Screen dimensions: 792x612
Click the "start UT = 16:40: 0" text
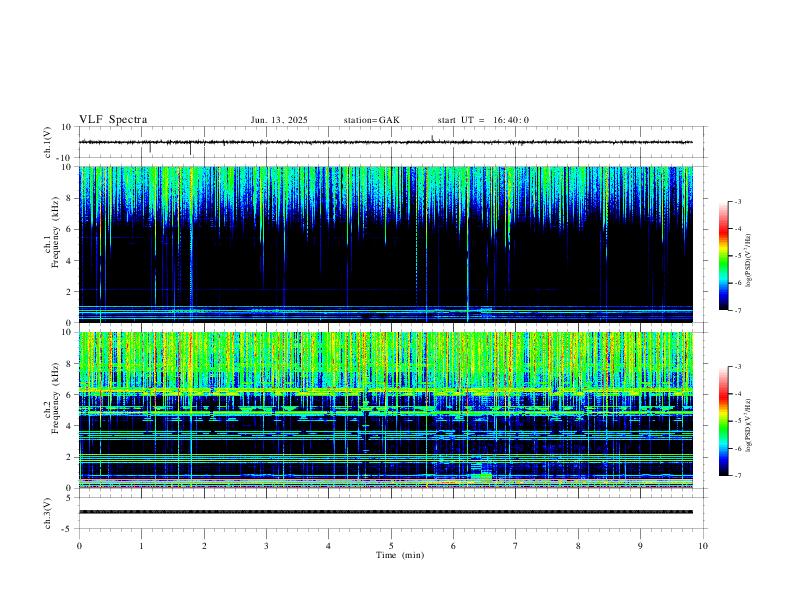click(x=483, y=120)
